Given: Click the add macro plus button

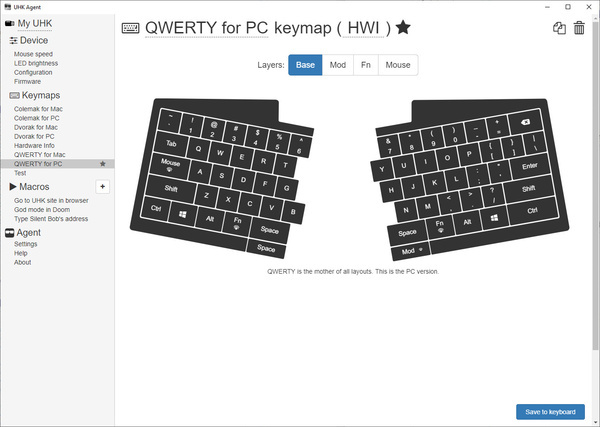Looking at the screenshot, I should click(x=102, y=187).
